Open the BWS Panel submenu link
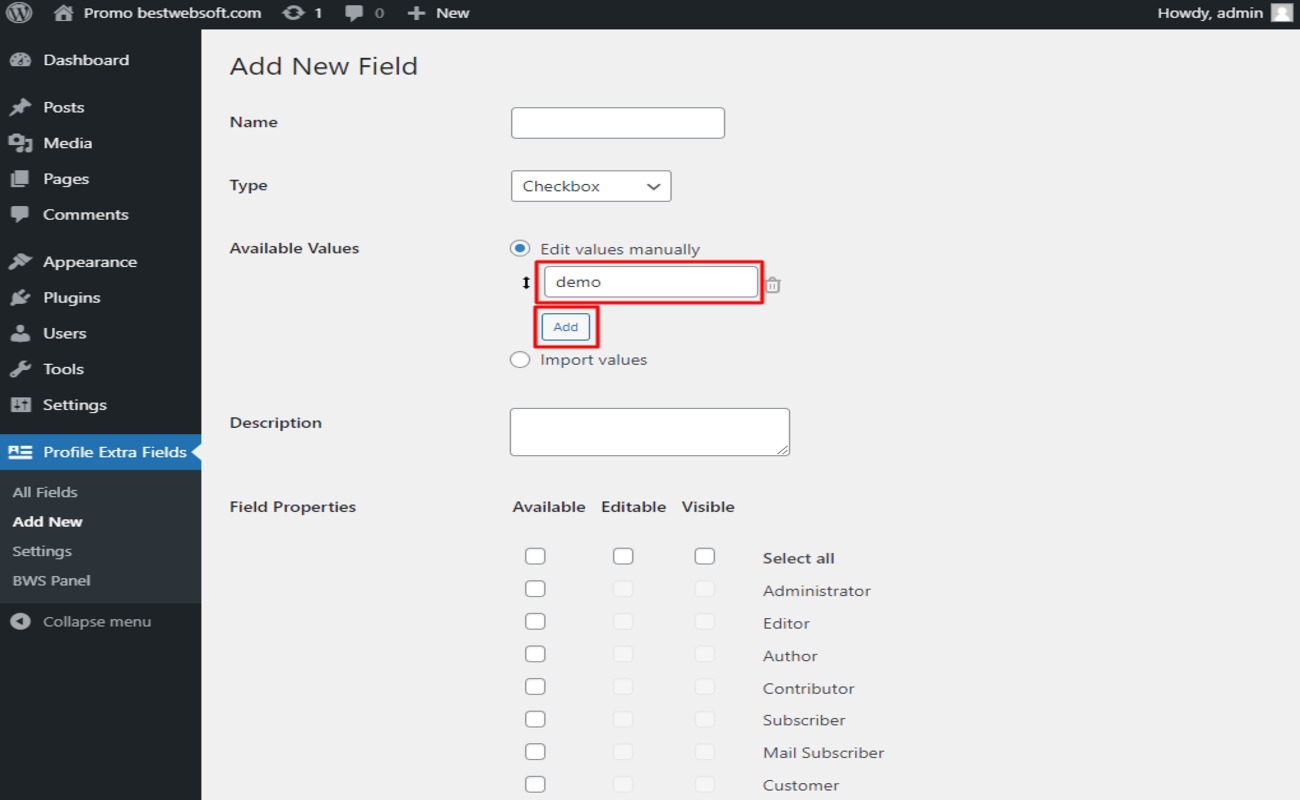The width and height of the screenshot is (1300, 800). coord(51,580)
